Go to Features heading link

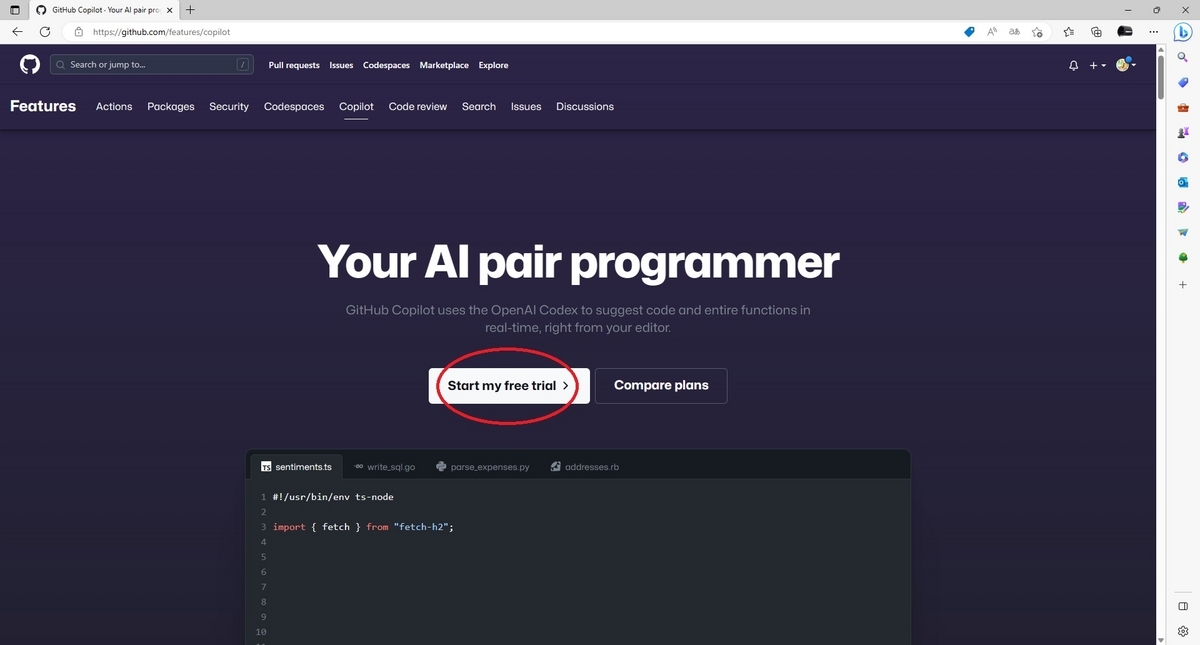pos(43,106)
